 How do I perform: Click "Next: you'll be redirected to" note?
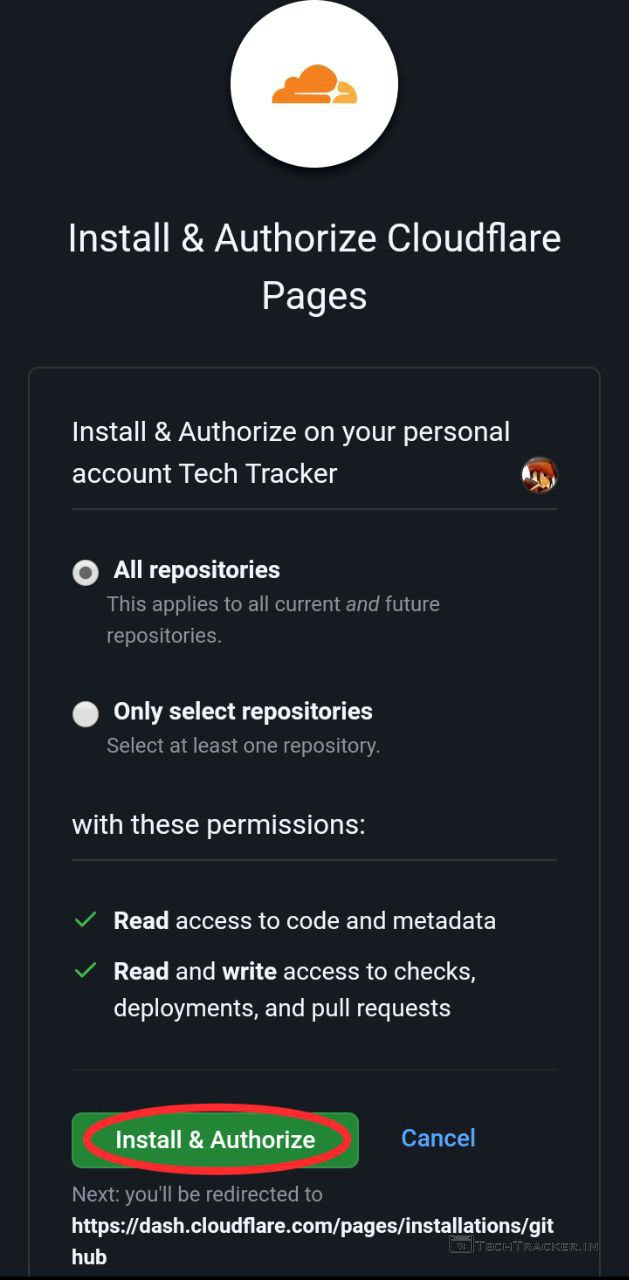[x=197, y=1194]
